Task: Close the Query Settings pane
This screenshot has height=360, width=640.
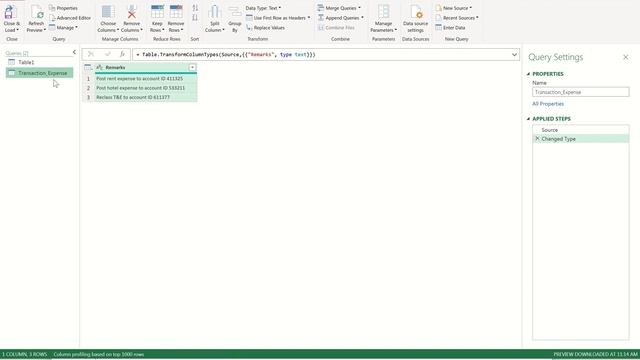Action: [x=625, y=57]
